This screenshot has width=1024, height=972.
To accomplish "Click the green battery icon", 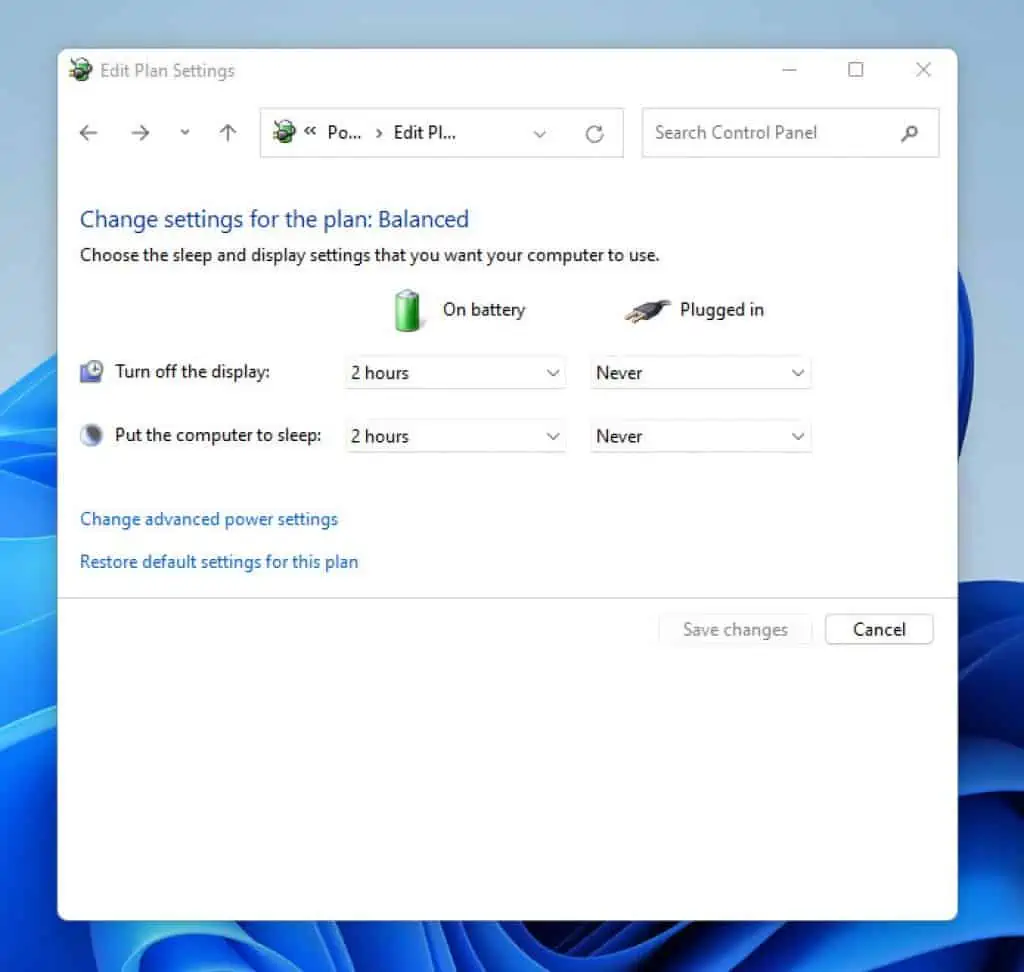I will click(408, 310).
